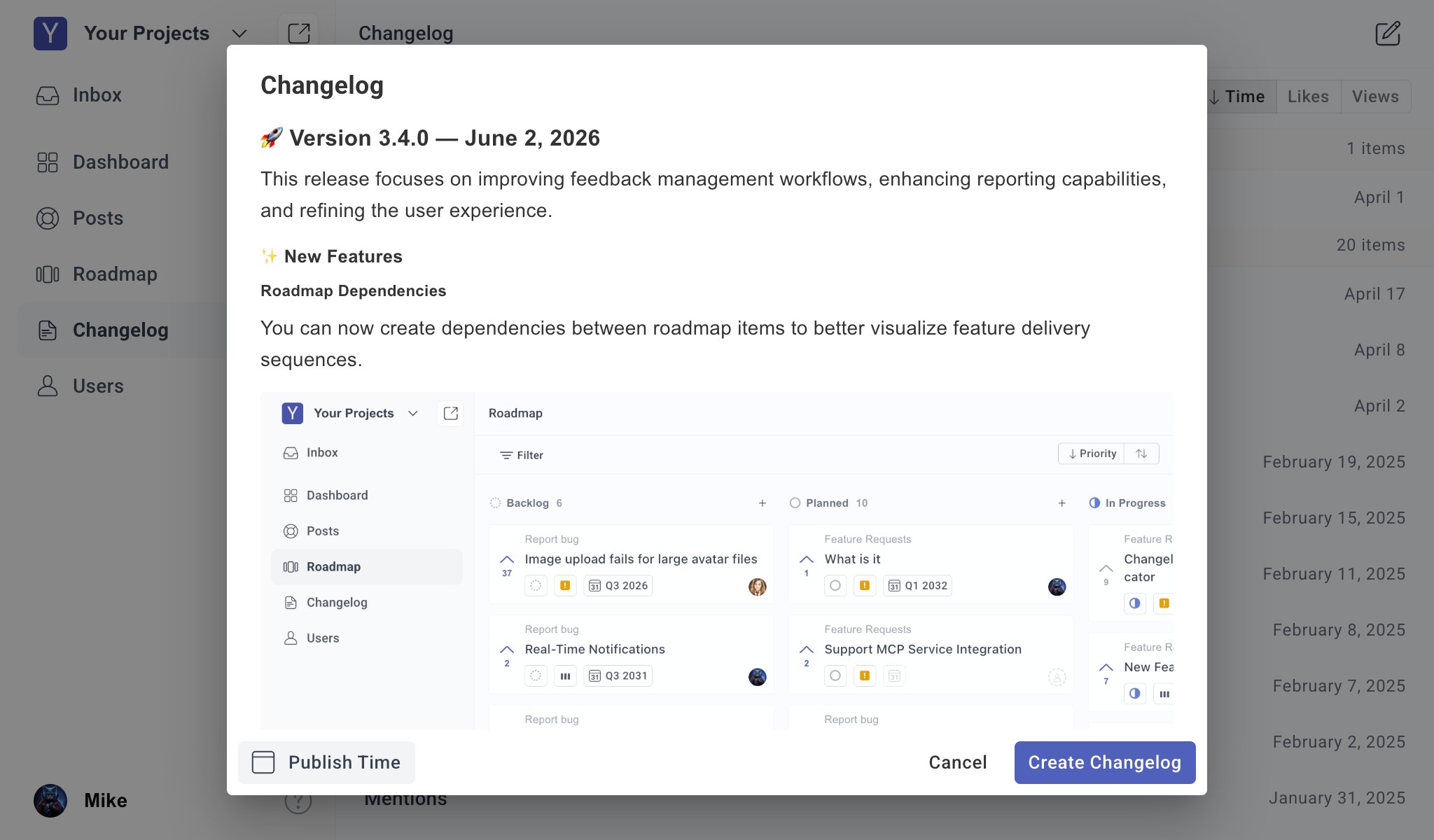This screenshot has width=1434, height=840.
Task: Click the plus icon in Planned column
Action: click(x=1062, y=503)
